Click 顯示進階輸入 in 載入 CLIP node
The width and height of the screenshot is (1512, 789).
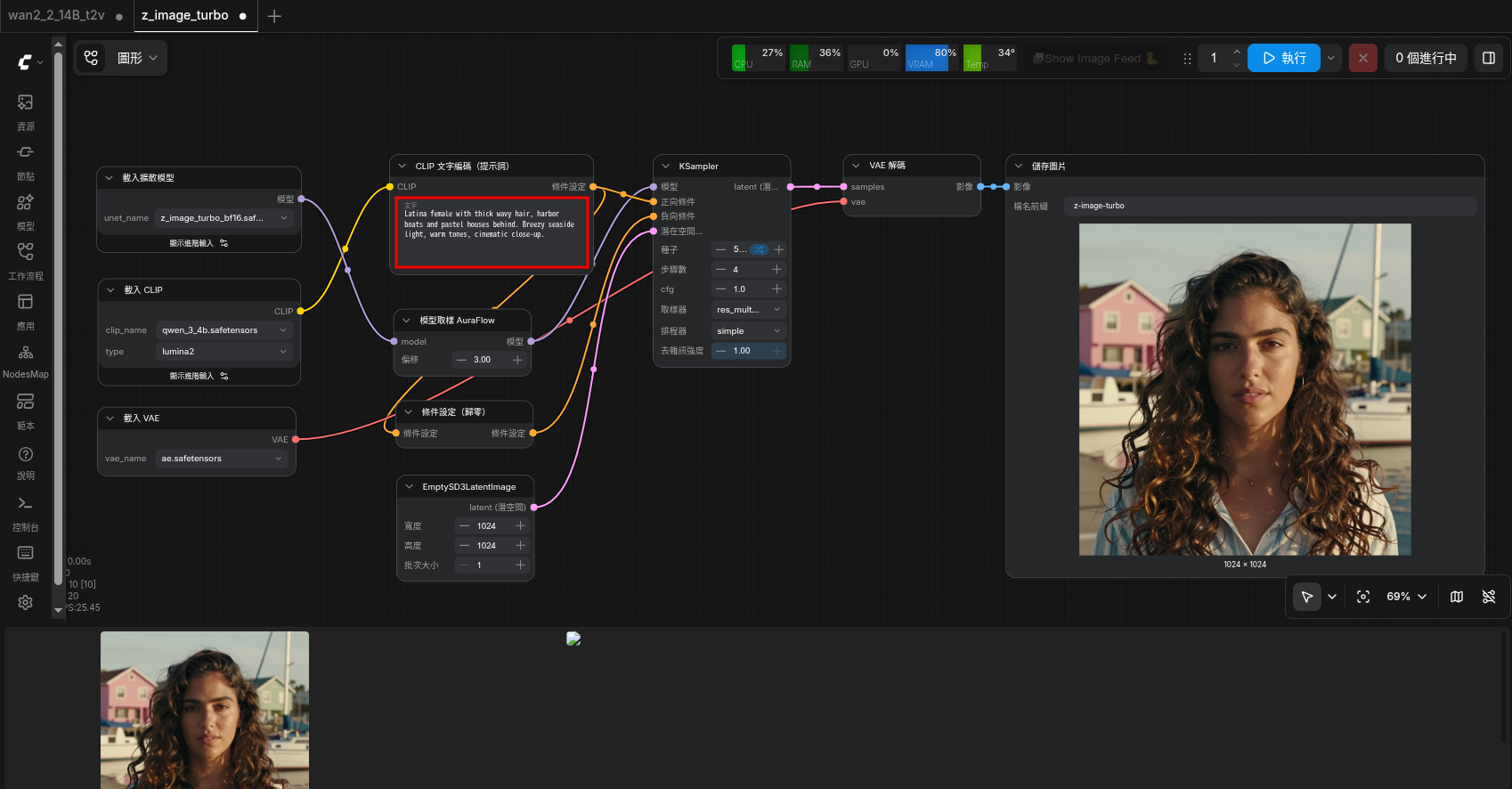(199, 376)
